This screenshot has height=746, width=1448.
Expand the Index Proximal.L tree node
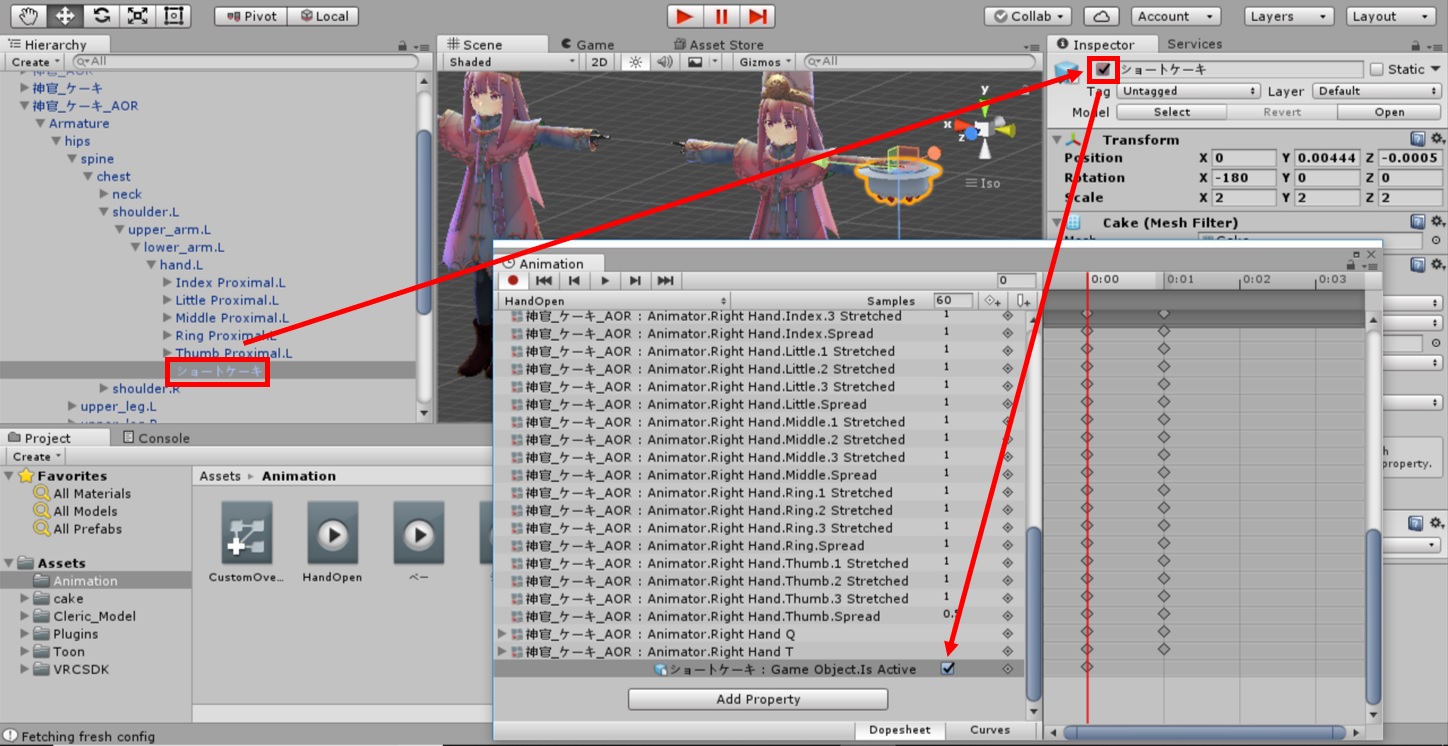[x=167, y=283]
